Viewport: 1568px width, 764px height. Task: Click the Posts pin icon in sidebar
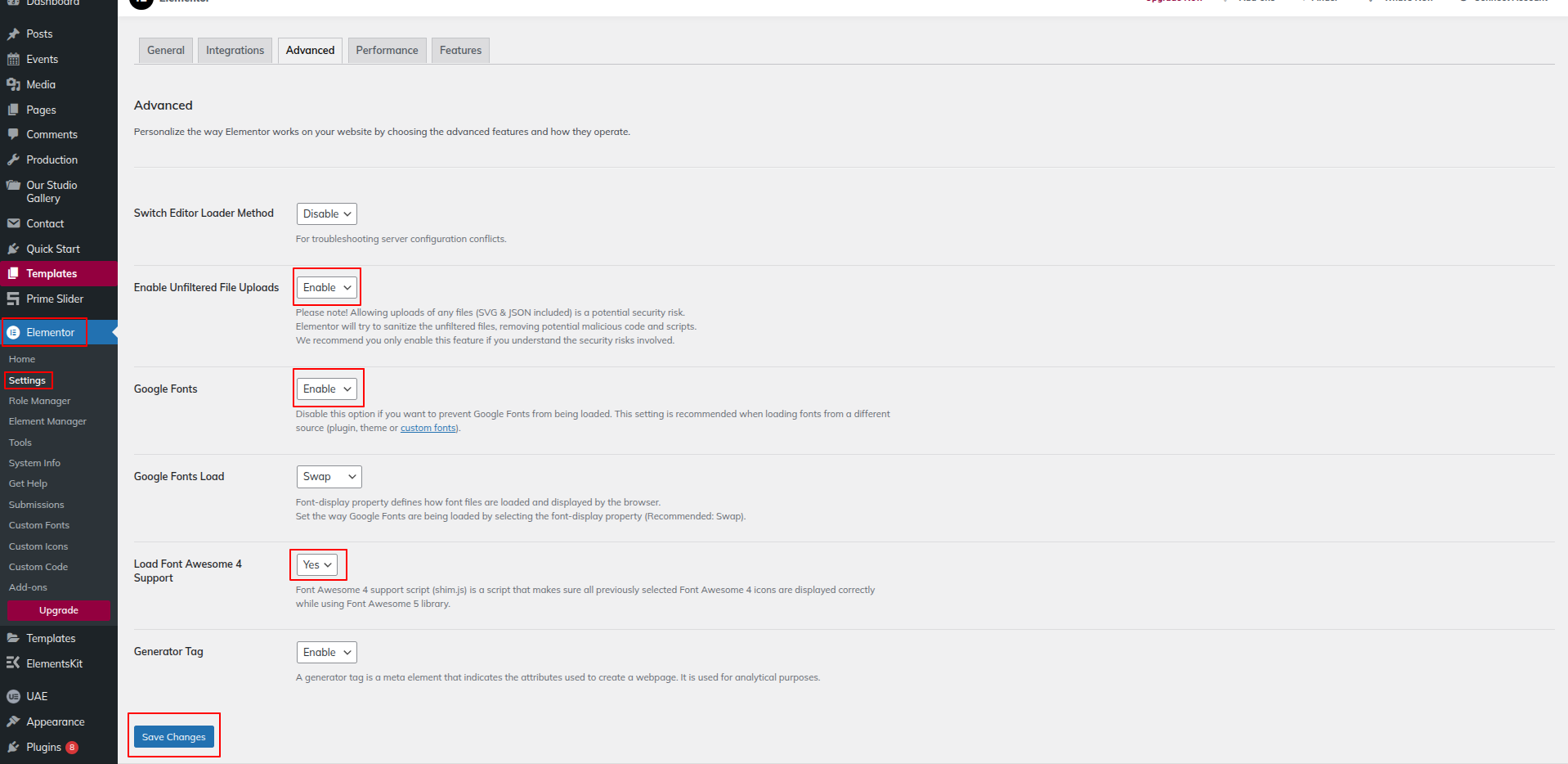coord(13,34)
